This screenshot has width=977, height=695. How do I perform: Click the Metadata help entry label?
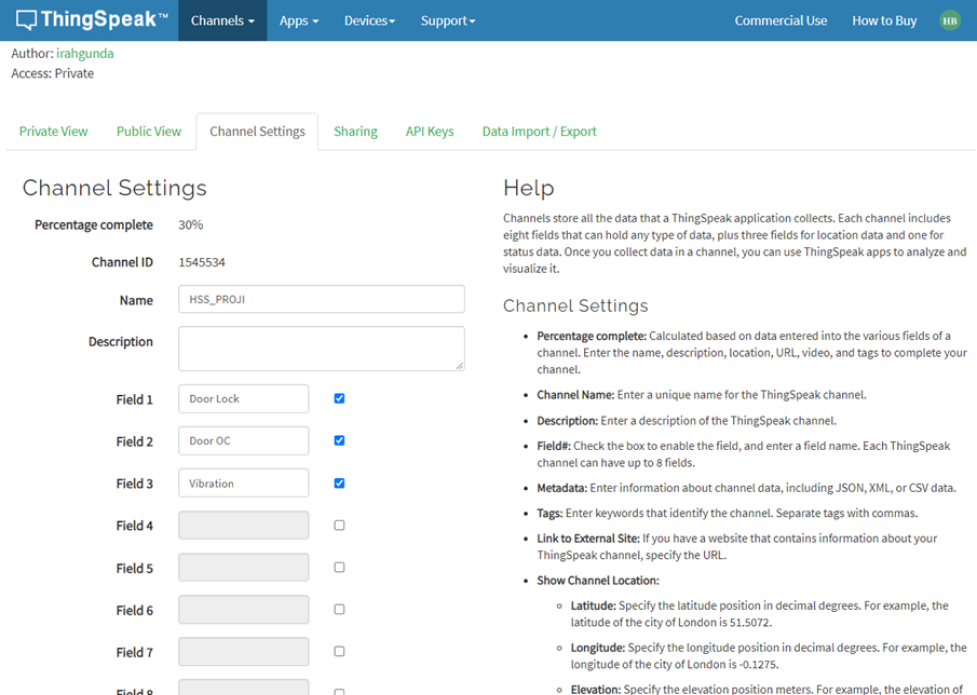pyautogui.click(x=562, y=488)
